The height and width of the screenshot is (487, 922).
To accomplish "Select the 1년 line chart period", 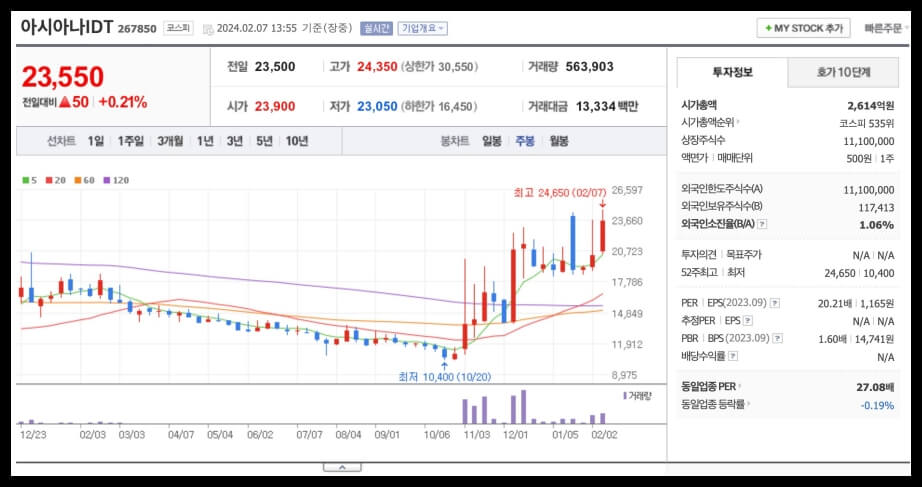I will pyautogui.click(x=205, y=141).
